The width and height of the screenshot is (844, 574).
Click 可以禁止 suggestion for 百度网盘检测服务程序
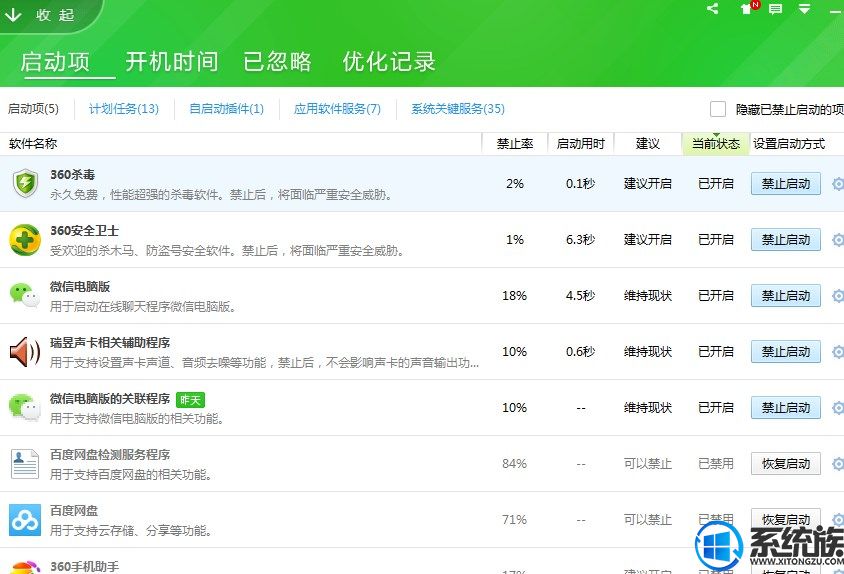coord(648,464)
